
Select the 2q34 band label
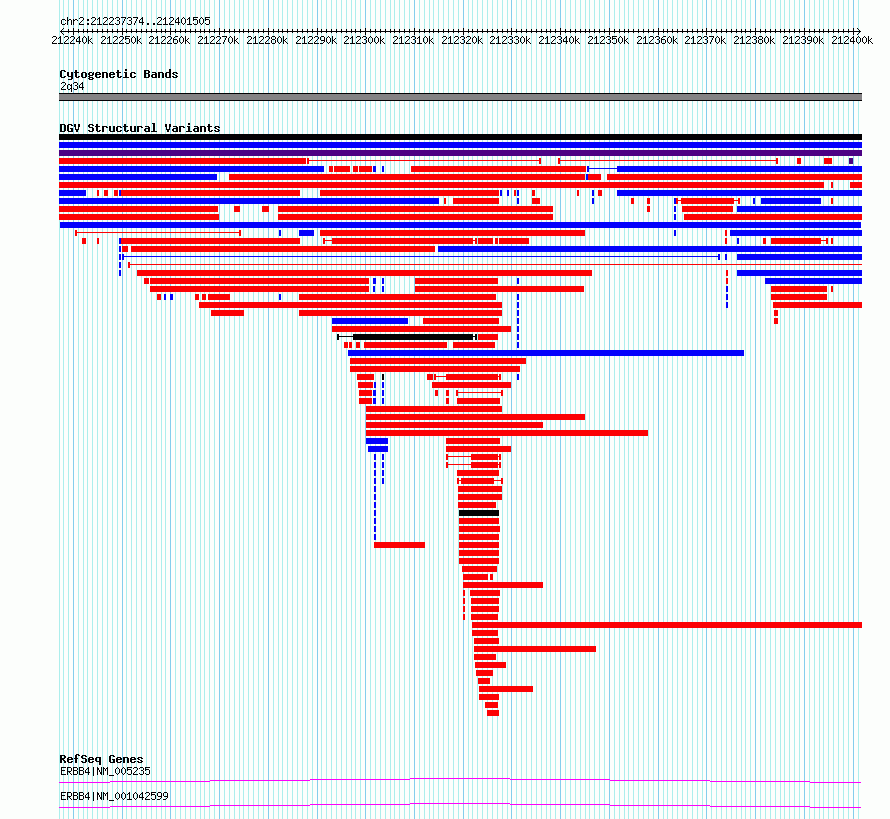(x=72, y=86)
